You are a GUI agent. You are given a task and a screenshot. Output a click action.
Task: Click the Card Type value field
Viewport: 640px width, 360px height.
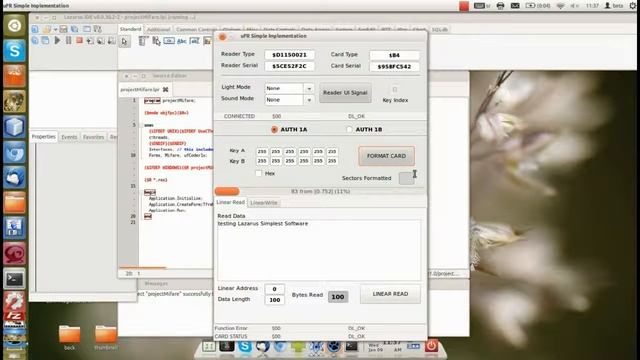[394, 55]
